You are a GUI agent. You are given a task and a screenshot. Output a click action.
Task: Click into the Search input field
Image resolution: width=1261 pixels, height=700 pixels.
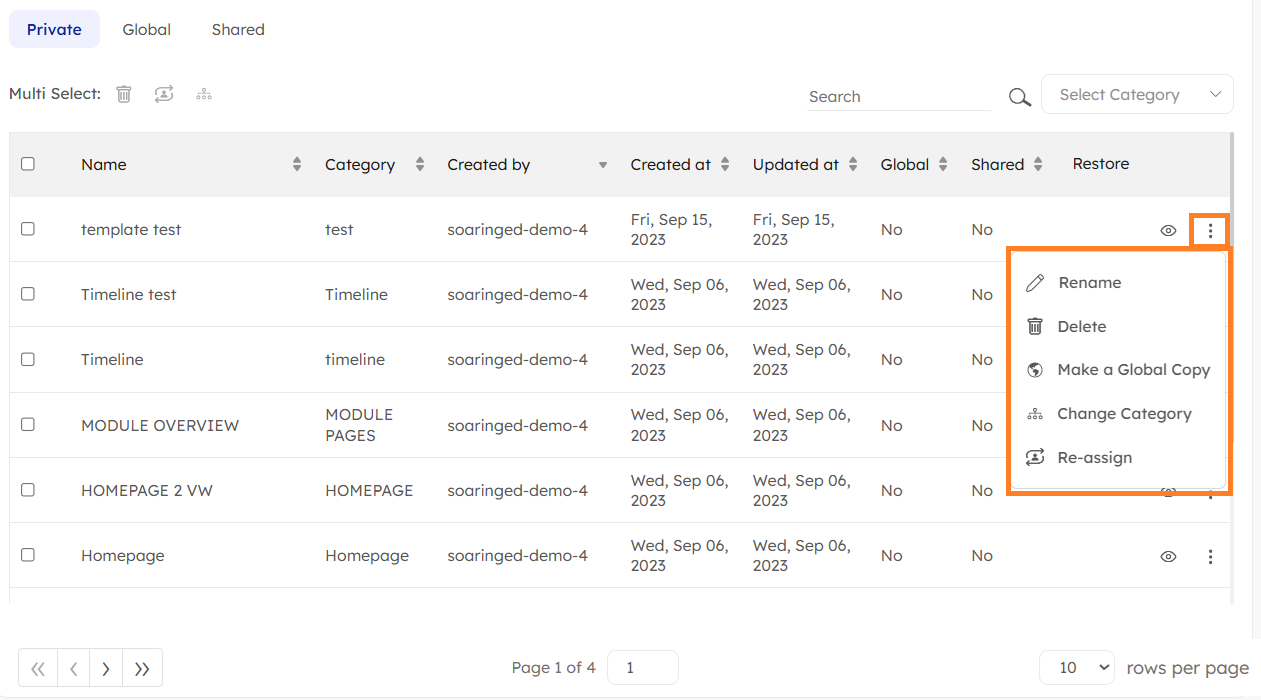pyautogui.click(x=897, y=97)
